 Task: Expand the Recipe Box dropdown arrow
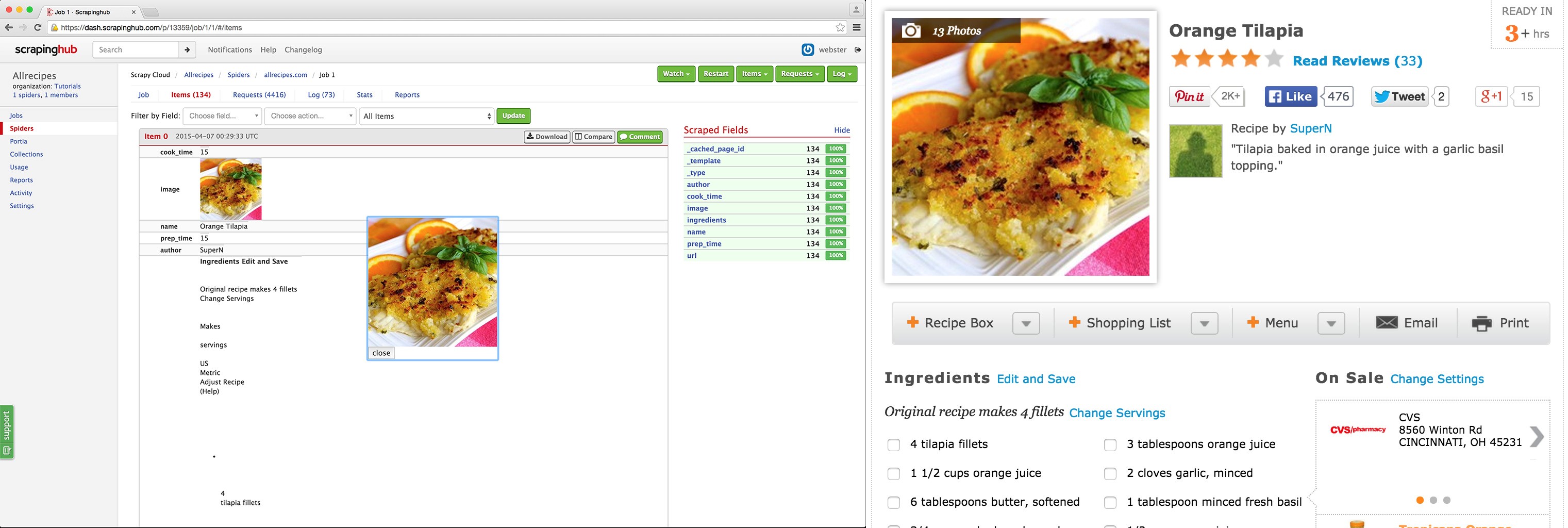pos(1026,323)
